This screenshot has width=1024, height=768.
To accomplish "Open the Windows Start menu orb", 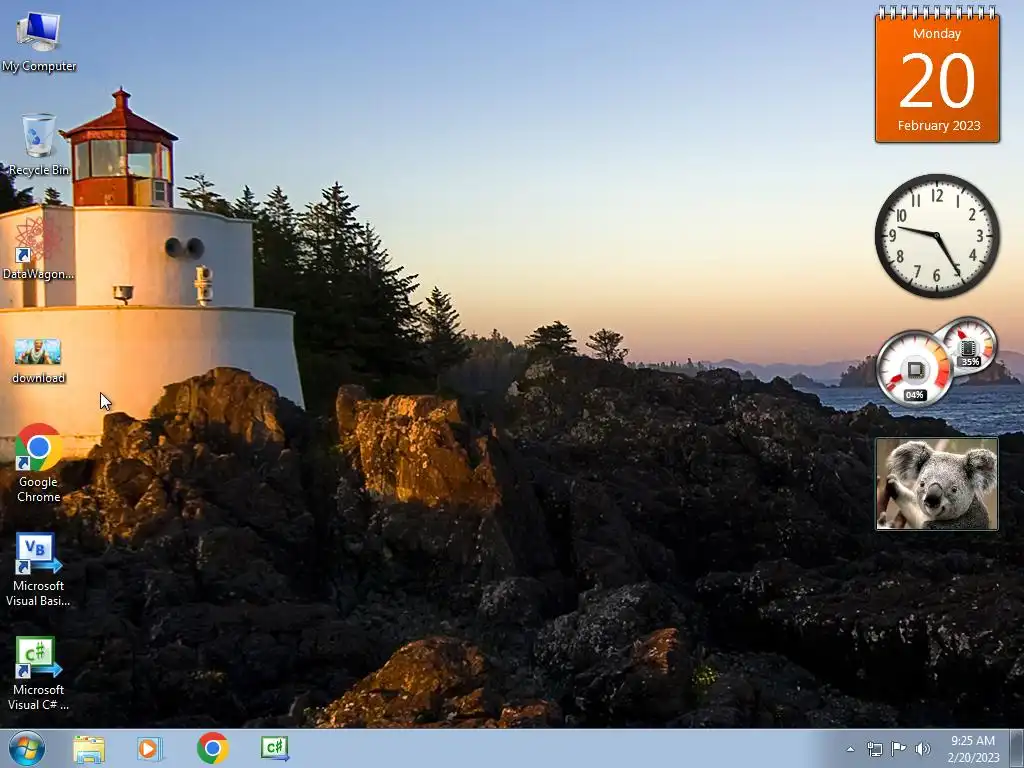I will click(27, 748).
